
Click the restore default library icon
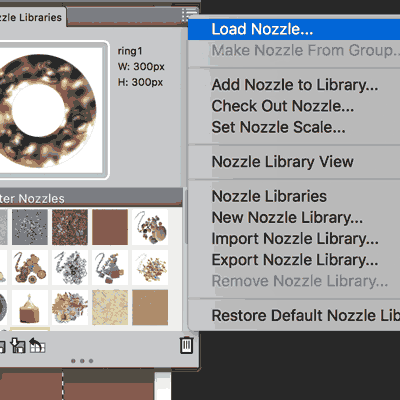(37, 346)
